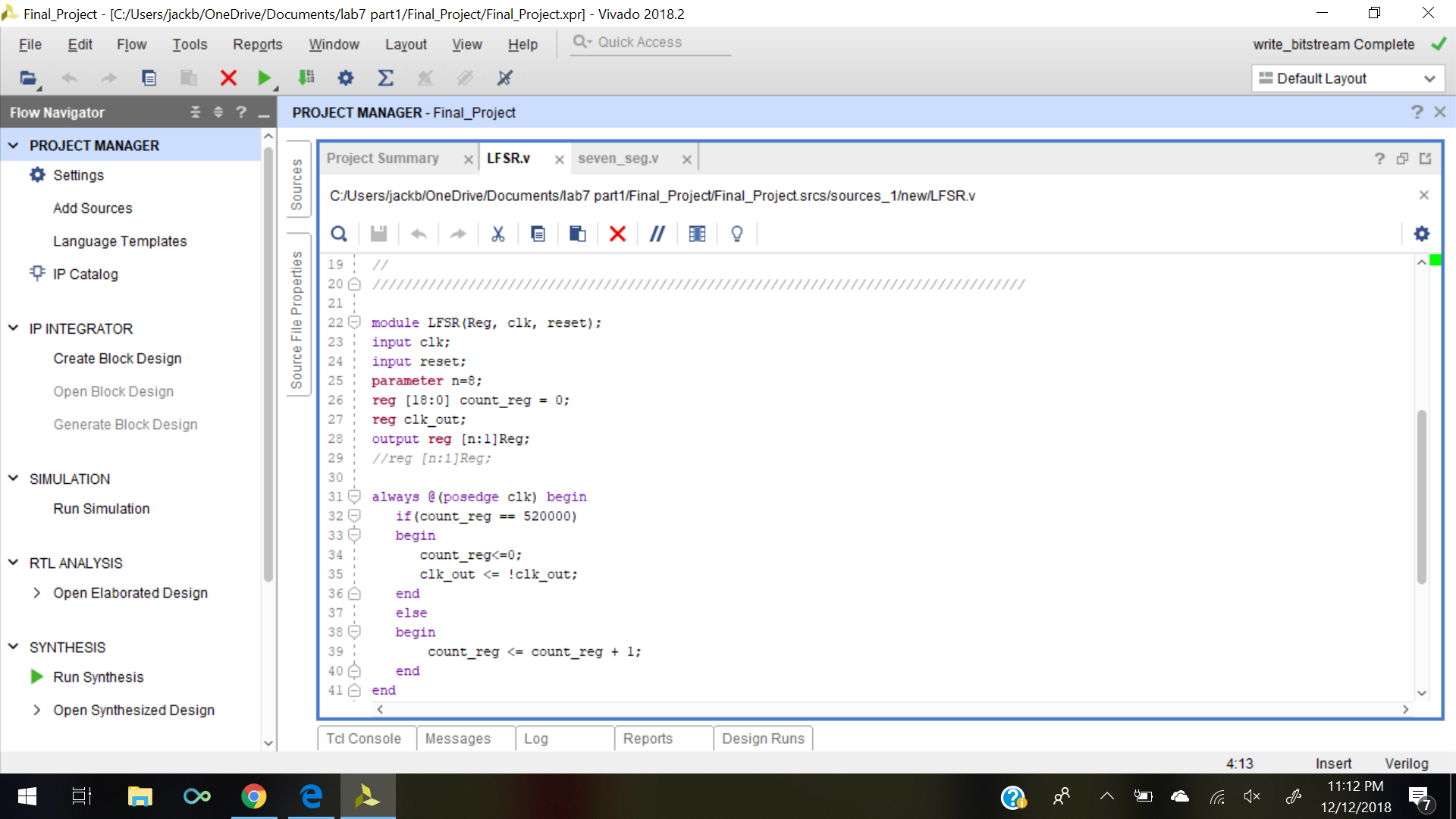Click the green Run Implementation arrow in toolbar
1456x819 pixels.
264,77
